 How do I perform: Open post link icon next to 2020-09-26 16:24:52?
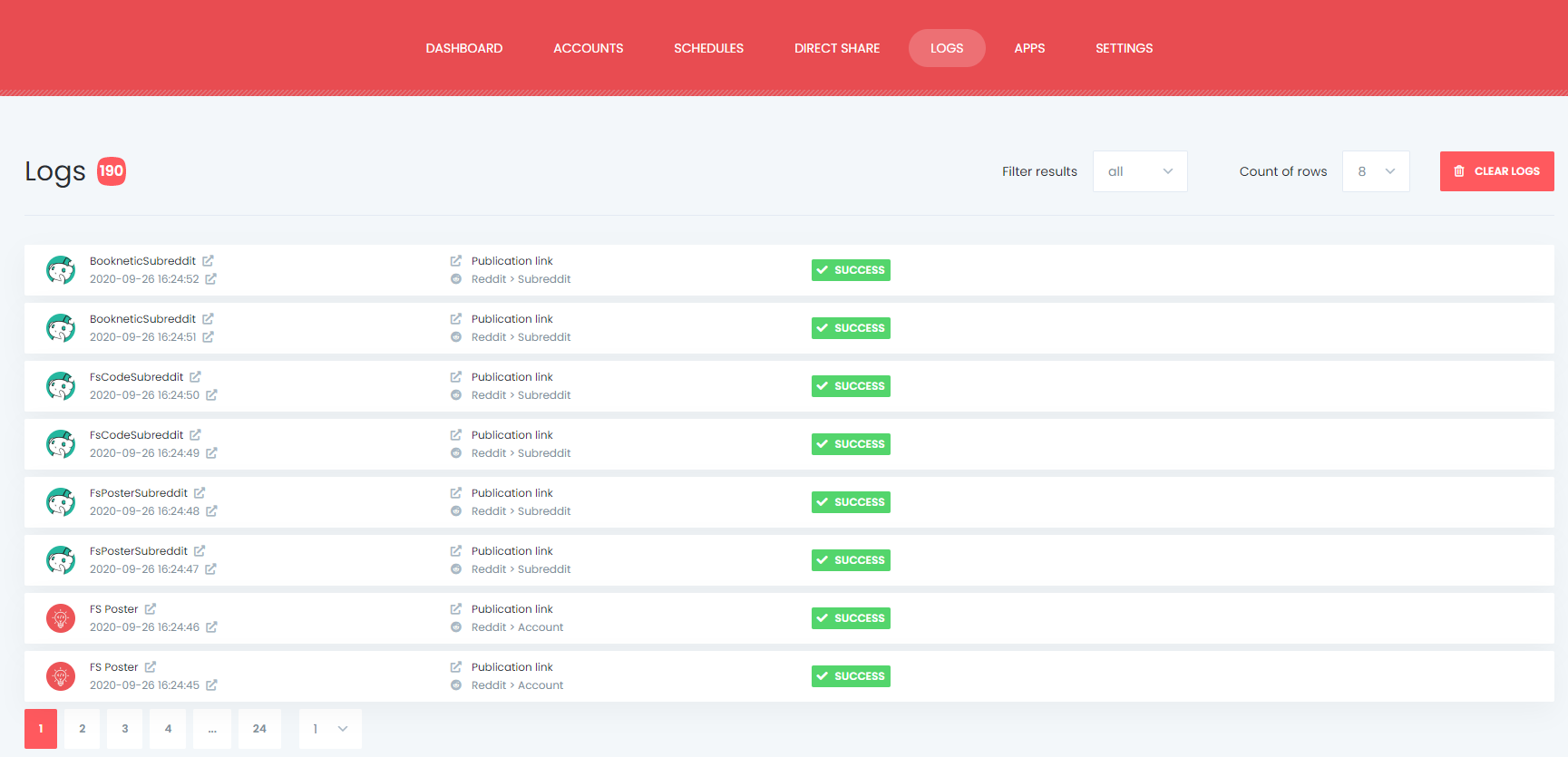[x=210, y=278]
